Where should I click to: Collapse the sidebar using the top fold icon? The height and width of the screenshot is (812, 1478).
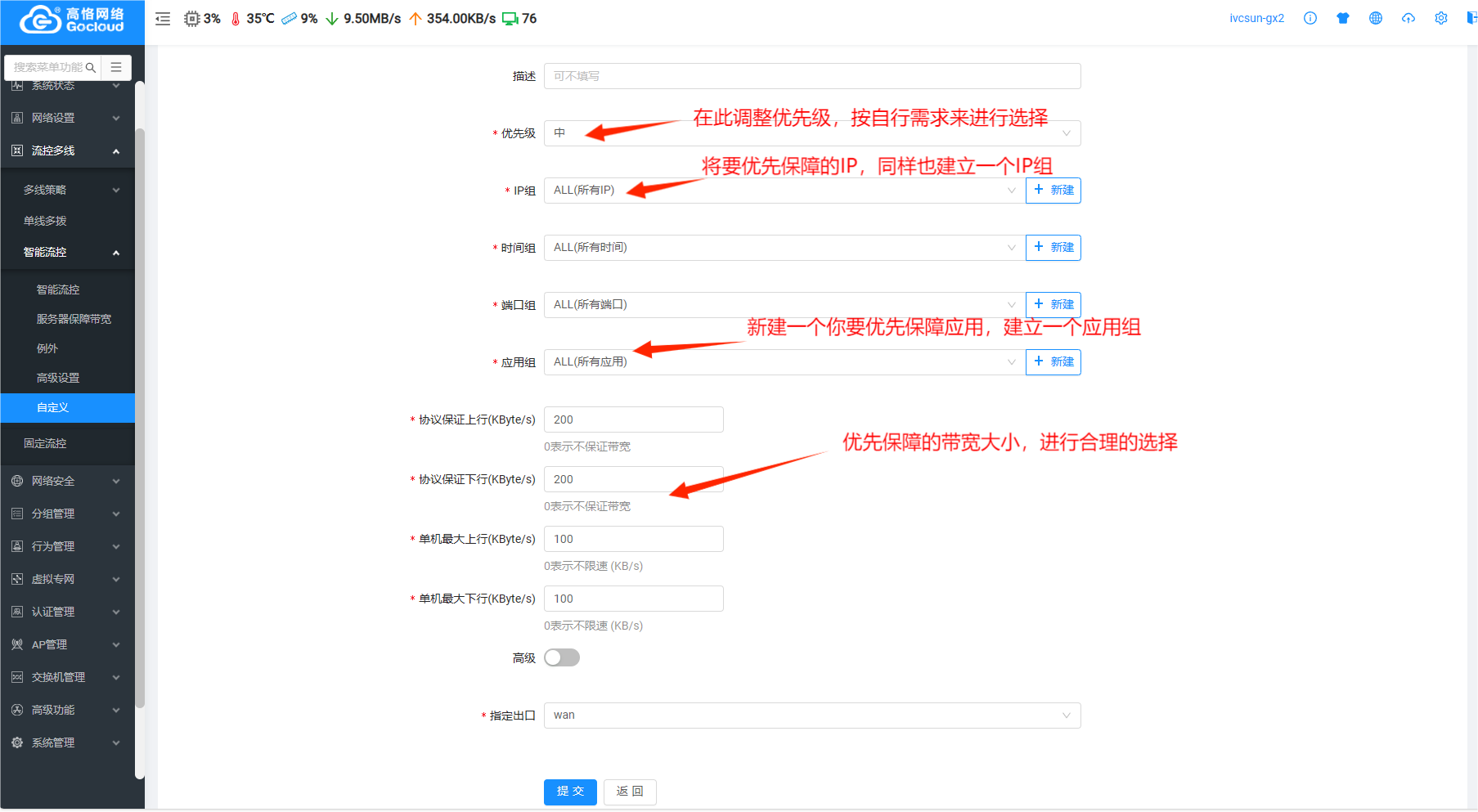pyautogui.click(x=163, y=19)
